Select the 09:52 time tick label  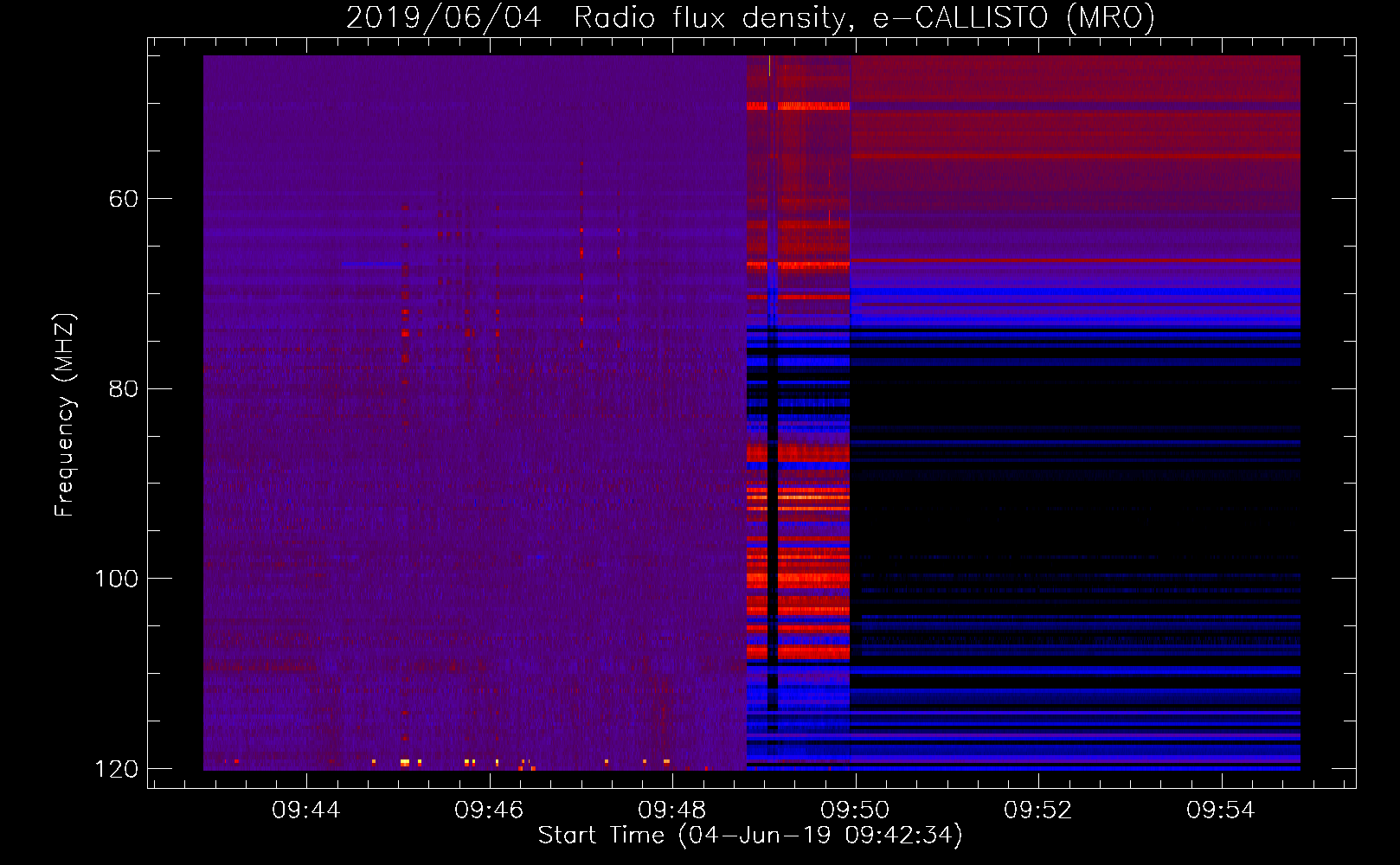tap(1038, 811)
